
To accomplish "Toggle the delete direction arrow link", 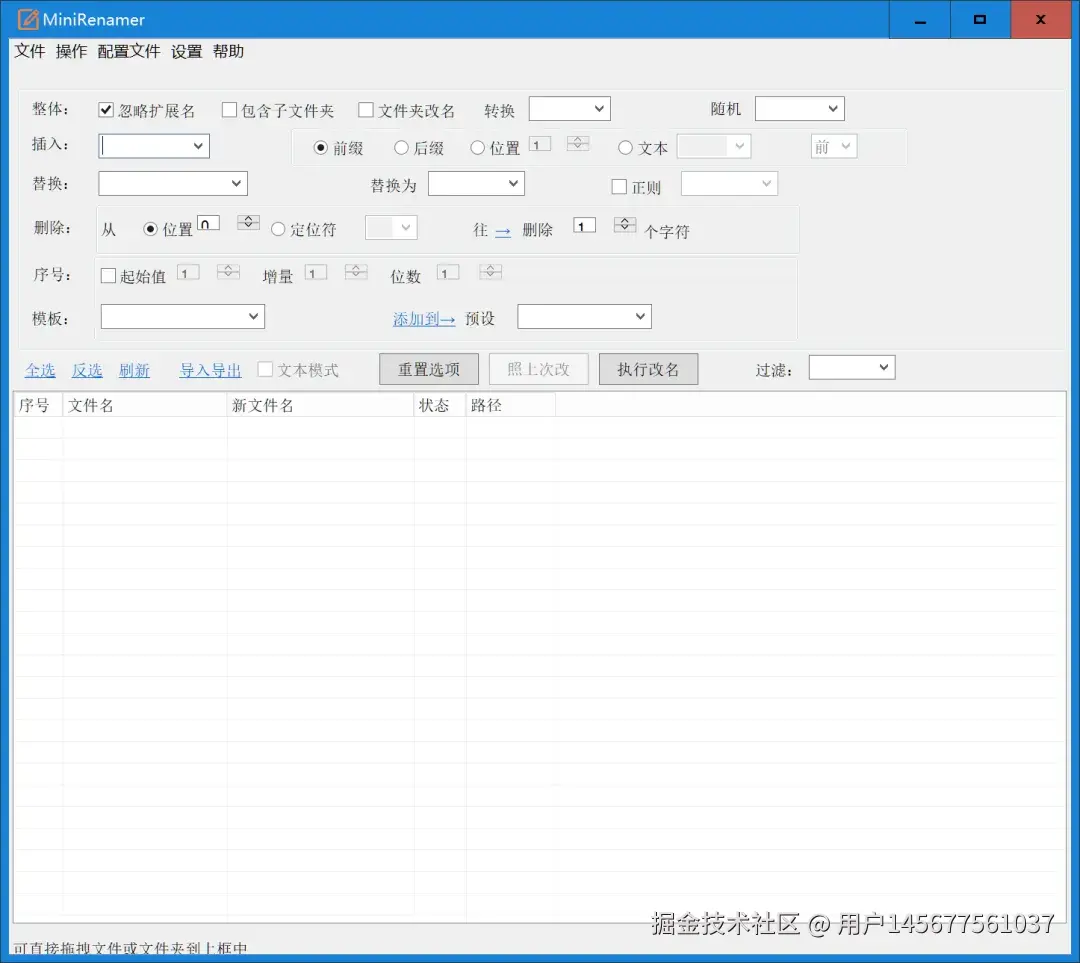I will (x=503, y=231).
